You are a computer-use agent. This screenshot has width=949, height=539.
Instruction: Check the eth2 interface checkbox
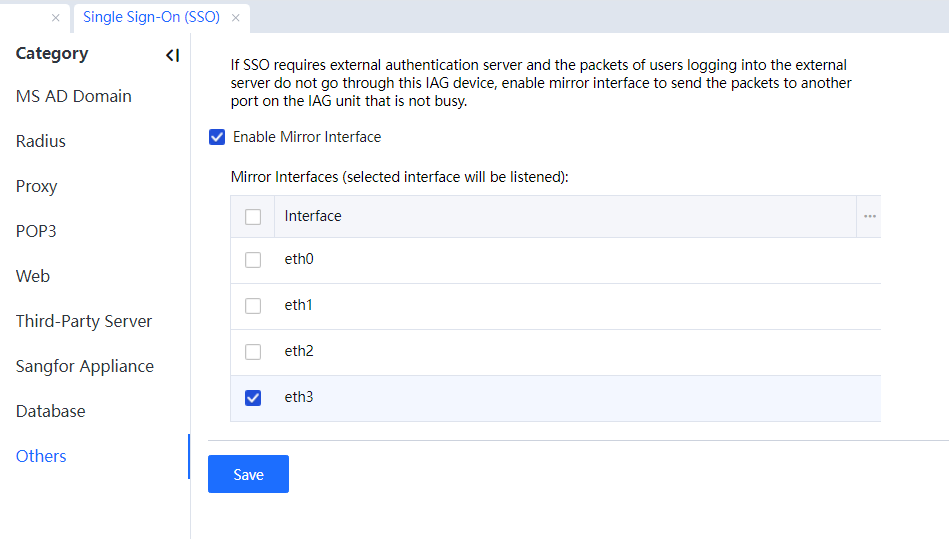tap(253, 352)
